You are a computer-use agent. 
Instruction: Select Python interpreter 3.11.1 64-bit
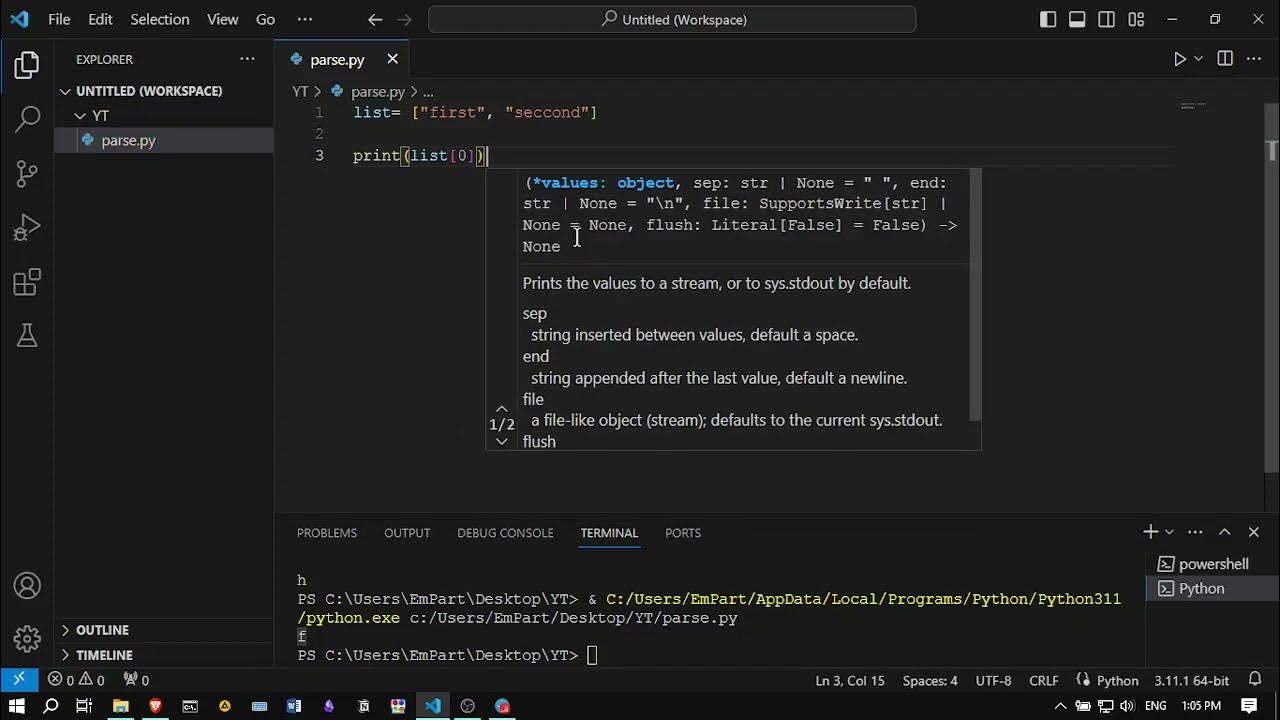(x=1191, y=680)
